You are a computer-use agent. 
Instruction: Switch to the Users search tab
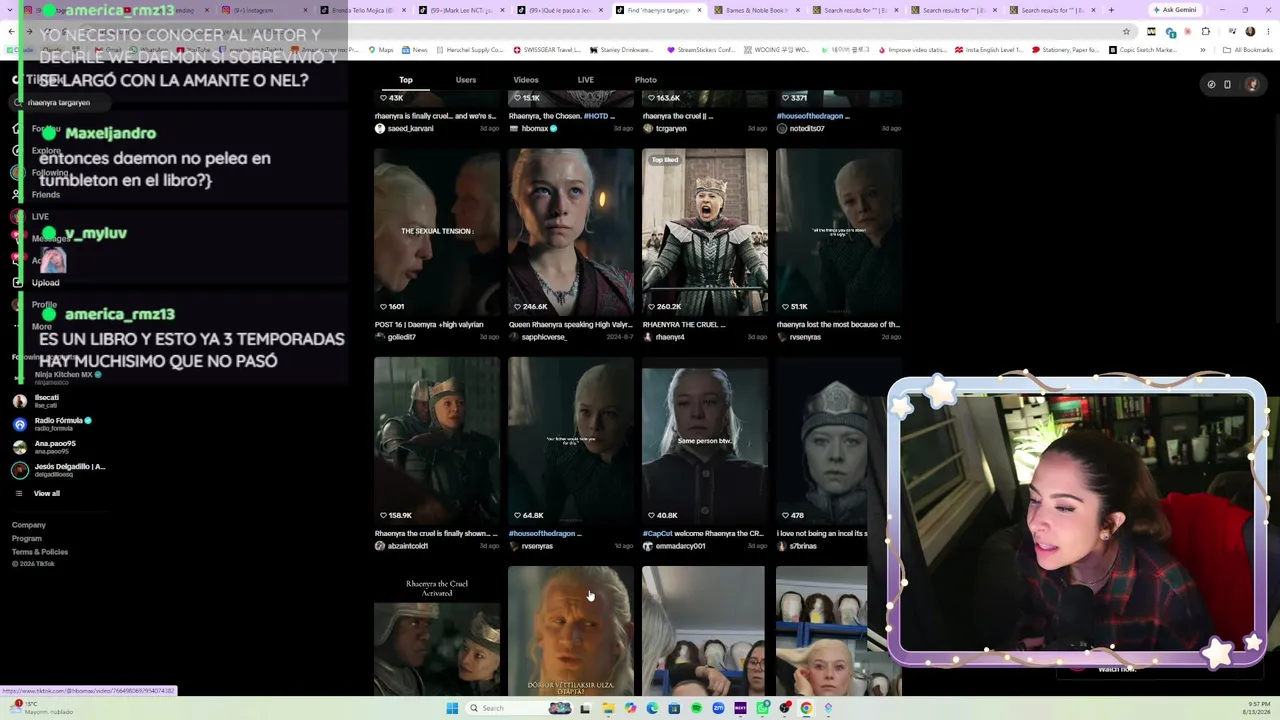point(466,80)
